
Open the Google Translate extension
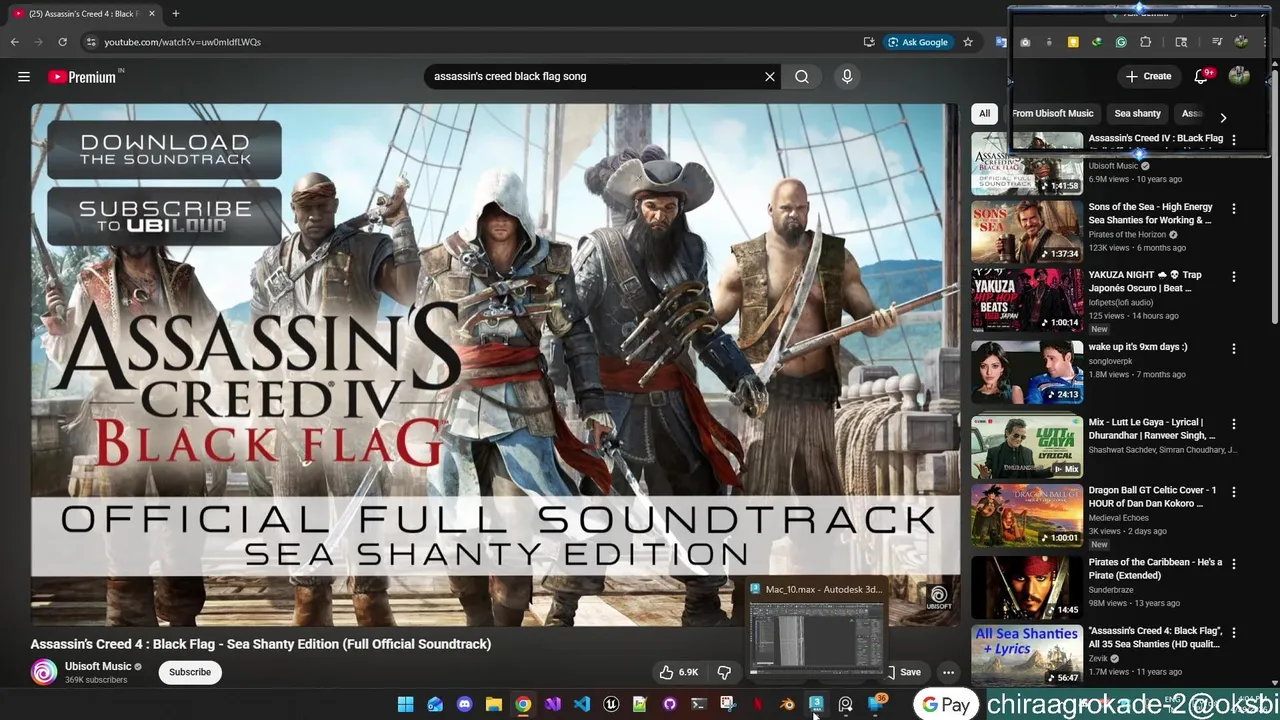point(1001,42)
